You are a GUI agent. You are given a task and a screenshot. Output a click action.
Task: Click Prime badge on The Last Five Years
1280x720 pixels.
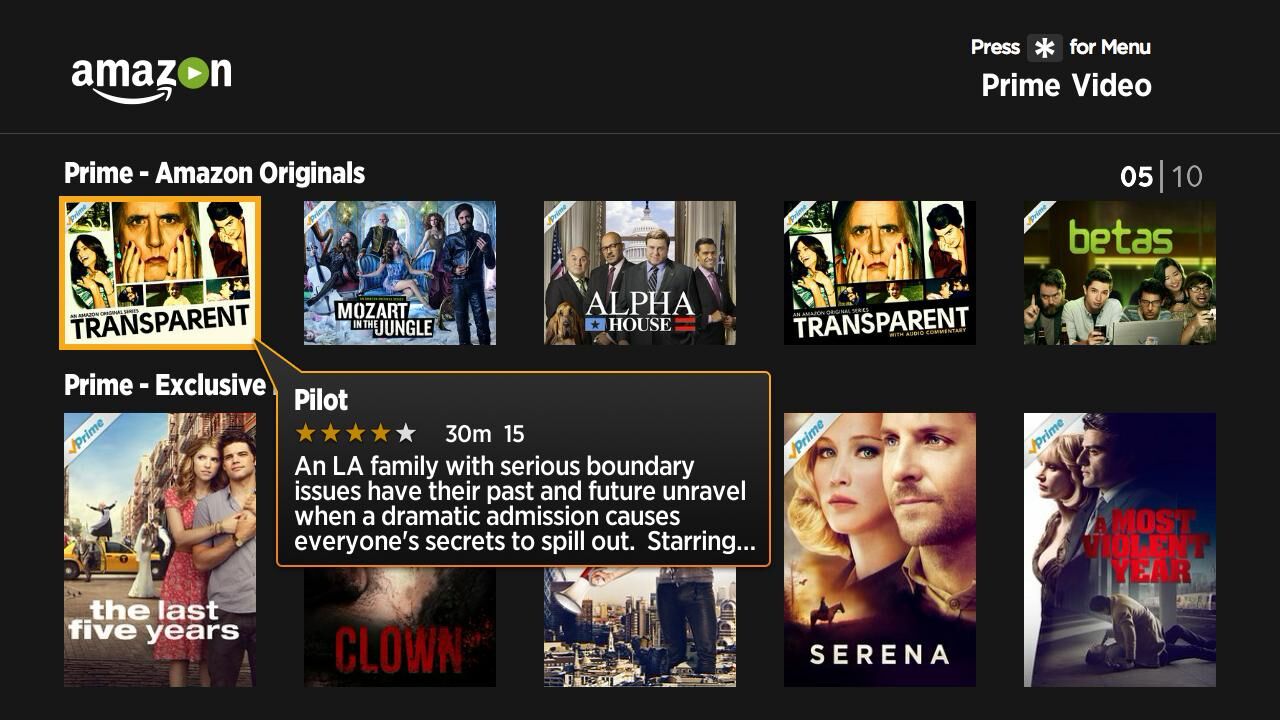(85, 433)
